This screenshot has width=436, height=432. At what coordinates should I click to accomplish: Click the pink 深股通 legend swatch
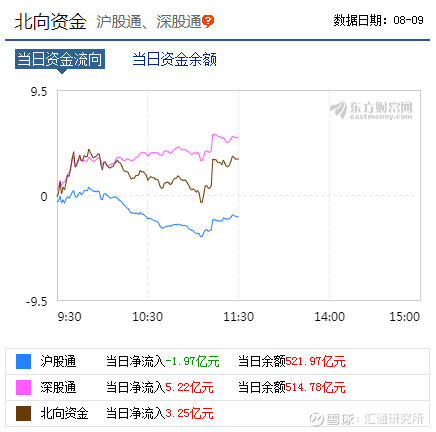click(23, 387)
